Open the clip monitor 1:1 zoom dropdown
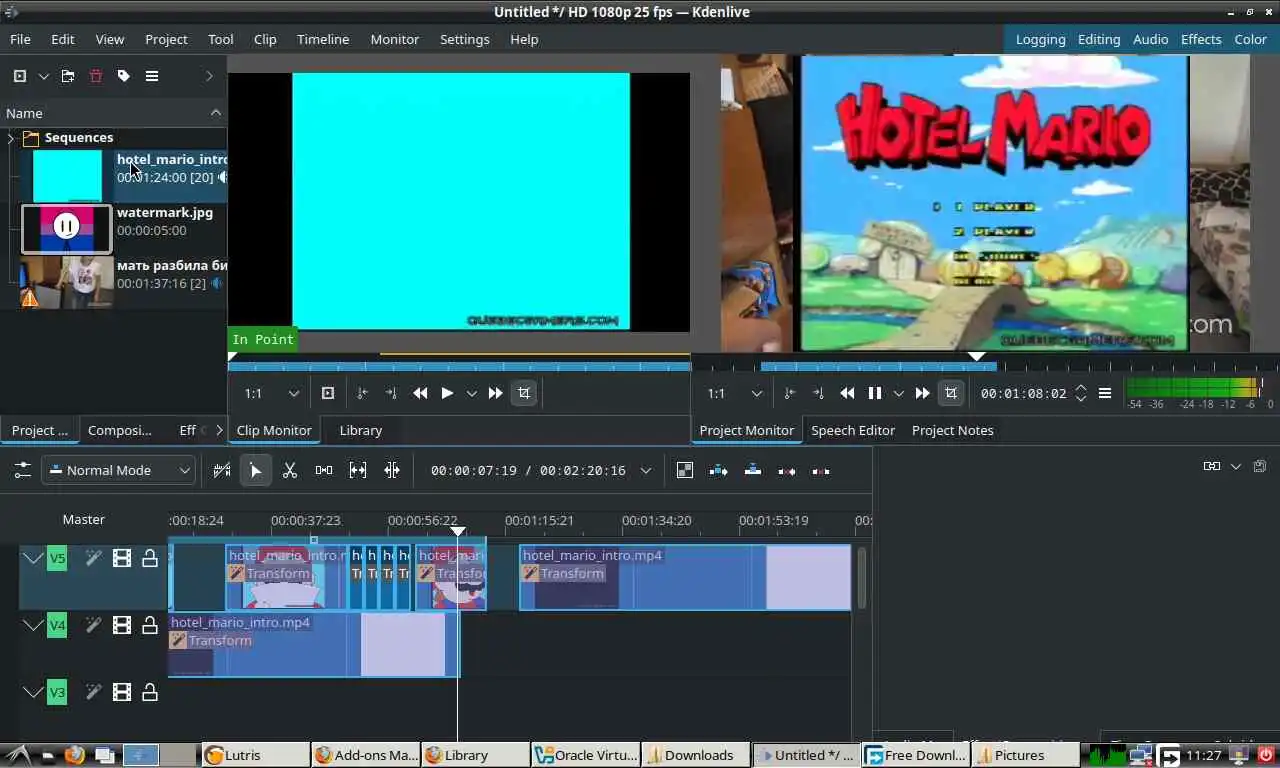The width and height of the screenshot is (1280, 768). (x=272, y=393)
